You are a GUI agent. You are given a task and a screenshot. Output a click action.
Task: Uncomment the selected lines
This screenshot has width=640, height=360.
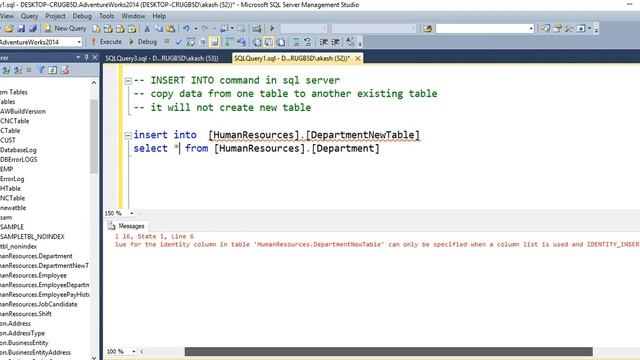coord(307,42)
